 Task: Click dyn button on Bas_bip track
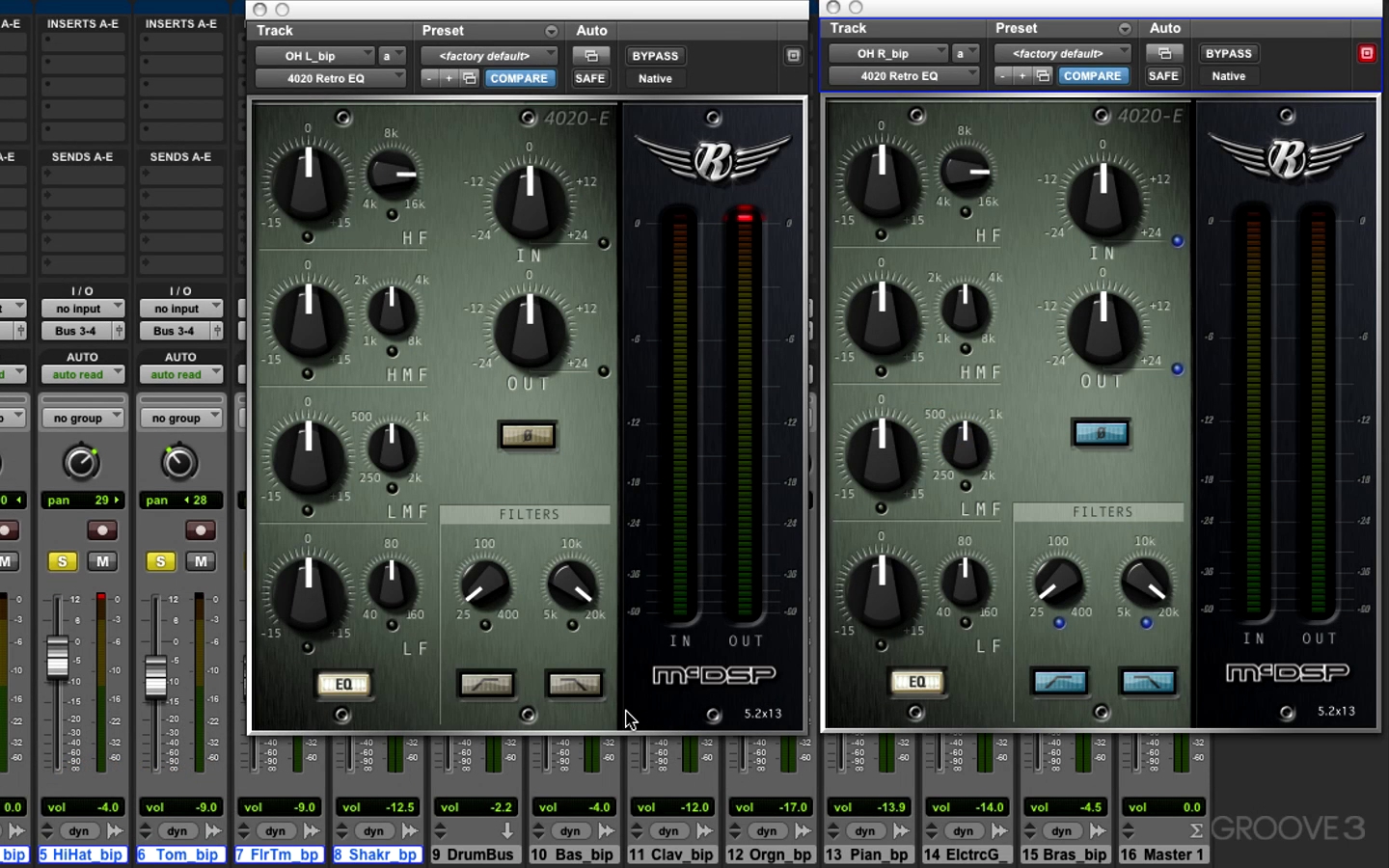point(570,830)
